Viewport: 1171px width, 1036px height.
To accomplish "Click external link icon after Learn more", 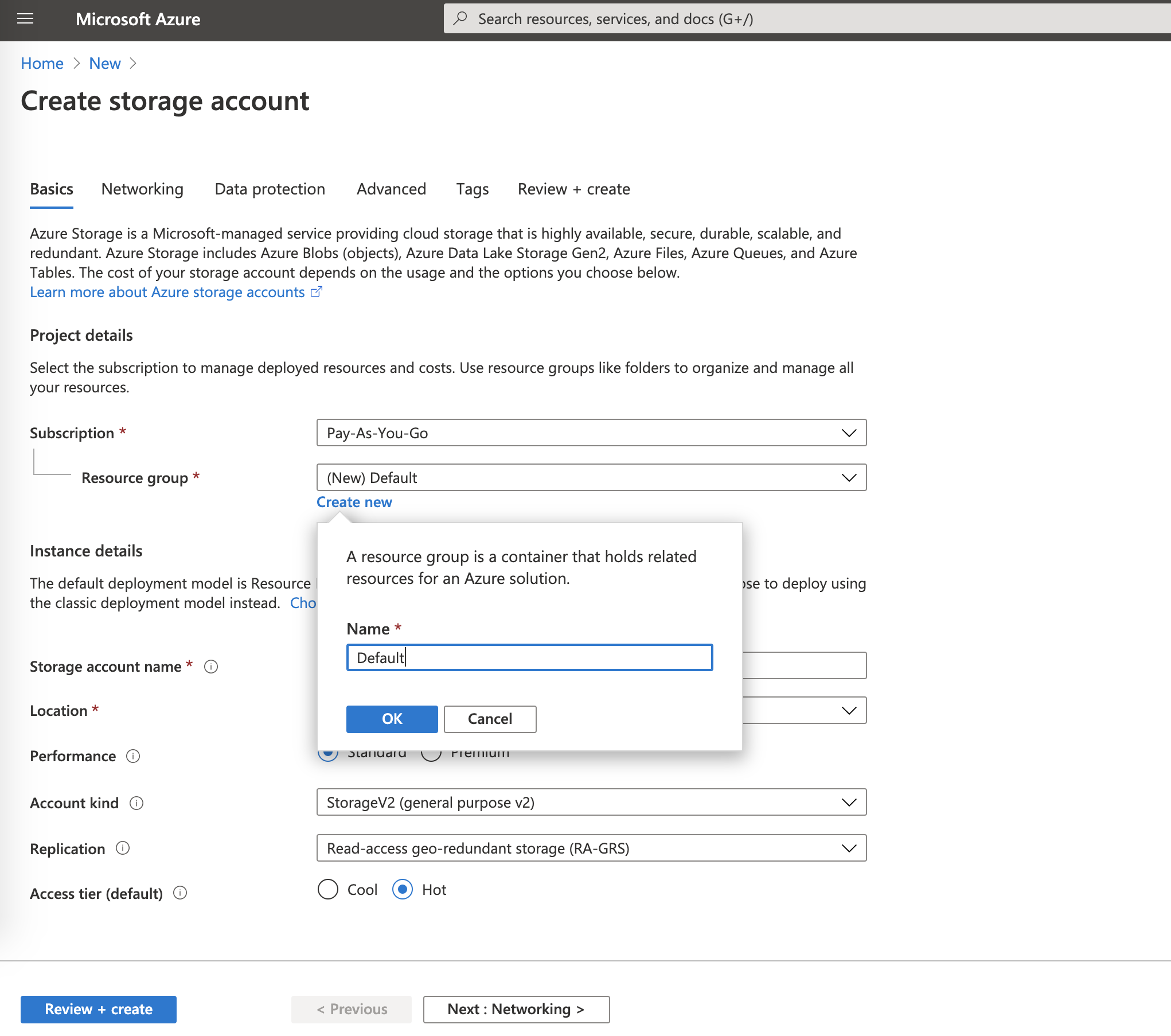I will coord(317,291).
